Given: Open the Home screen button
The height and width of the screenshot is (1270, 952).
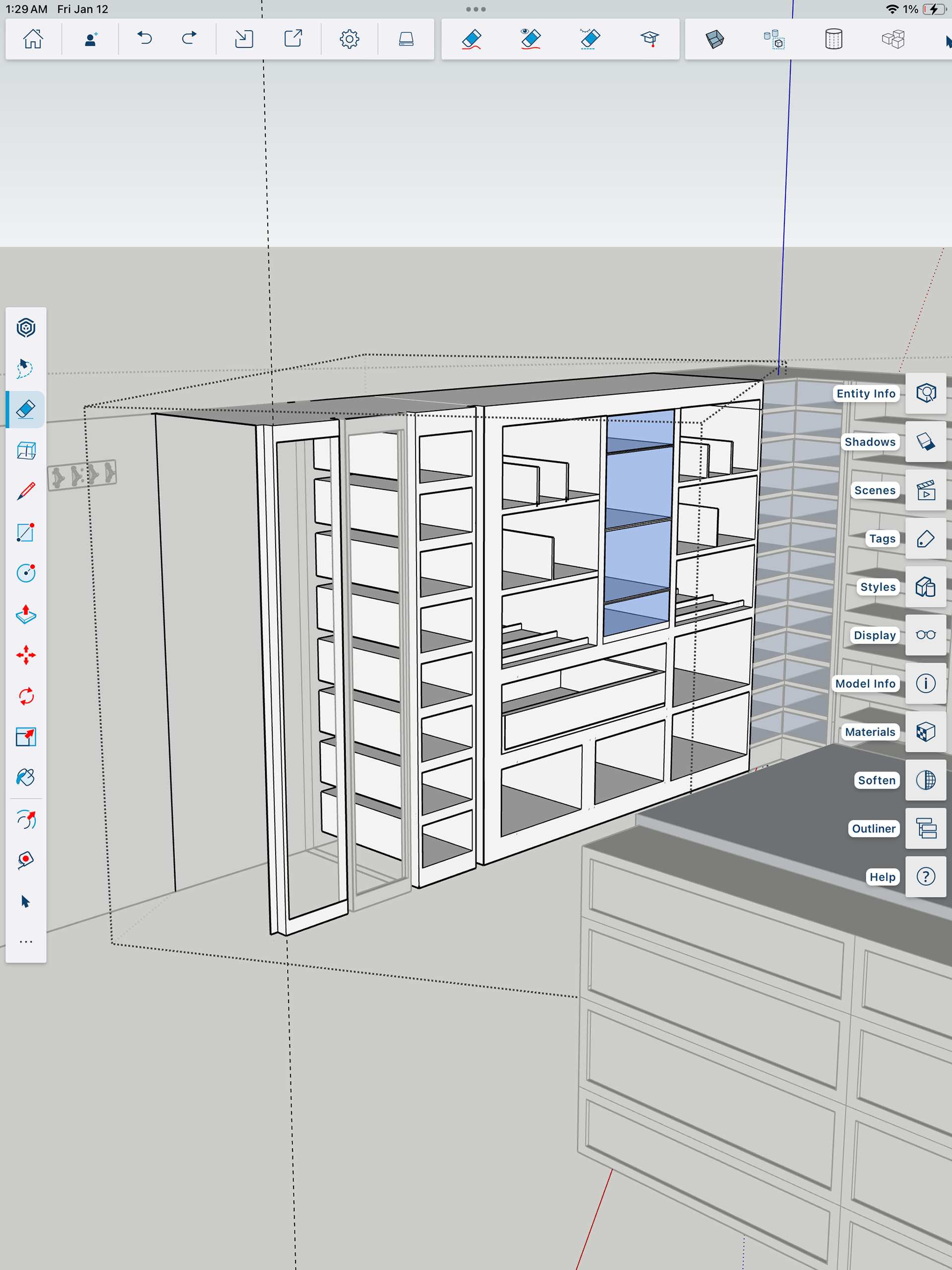Looking at the screenshot, I should pos(33,39).
